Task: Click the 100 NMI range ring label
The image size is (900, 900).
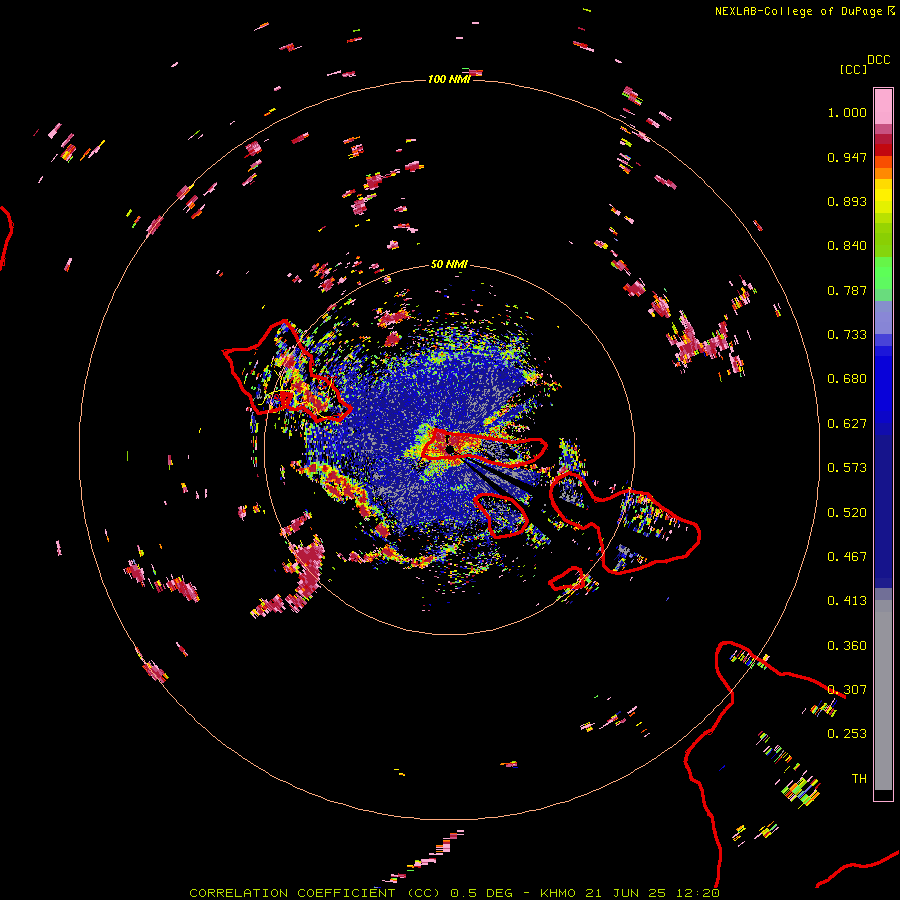Action: [449, 79]
